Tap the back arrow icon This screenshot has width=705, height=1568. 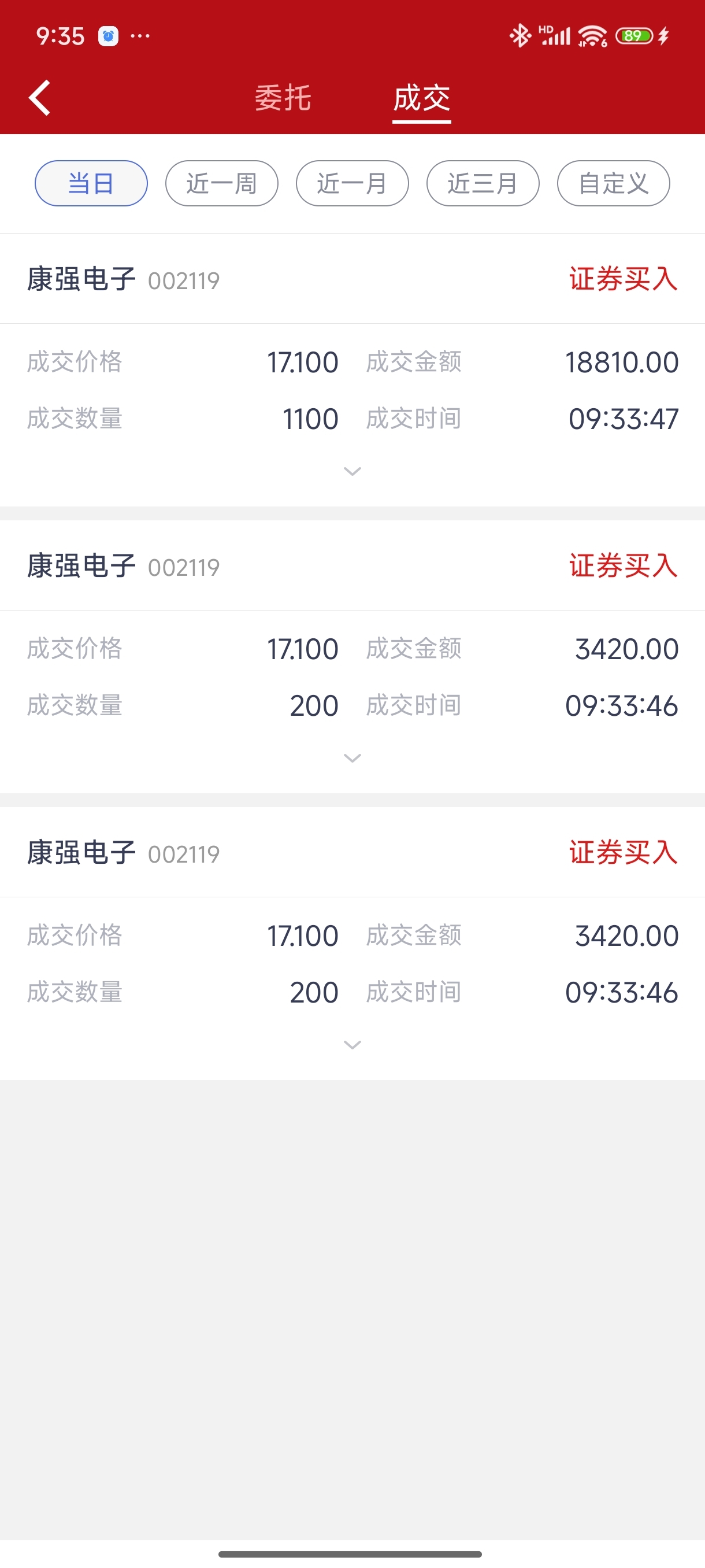pos(39,97)
